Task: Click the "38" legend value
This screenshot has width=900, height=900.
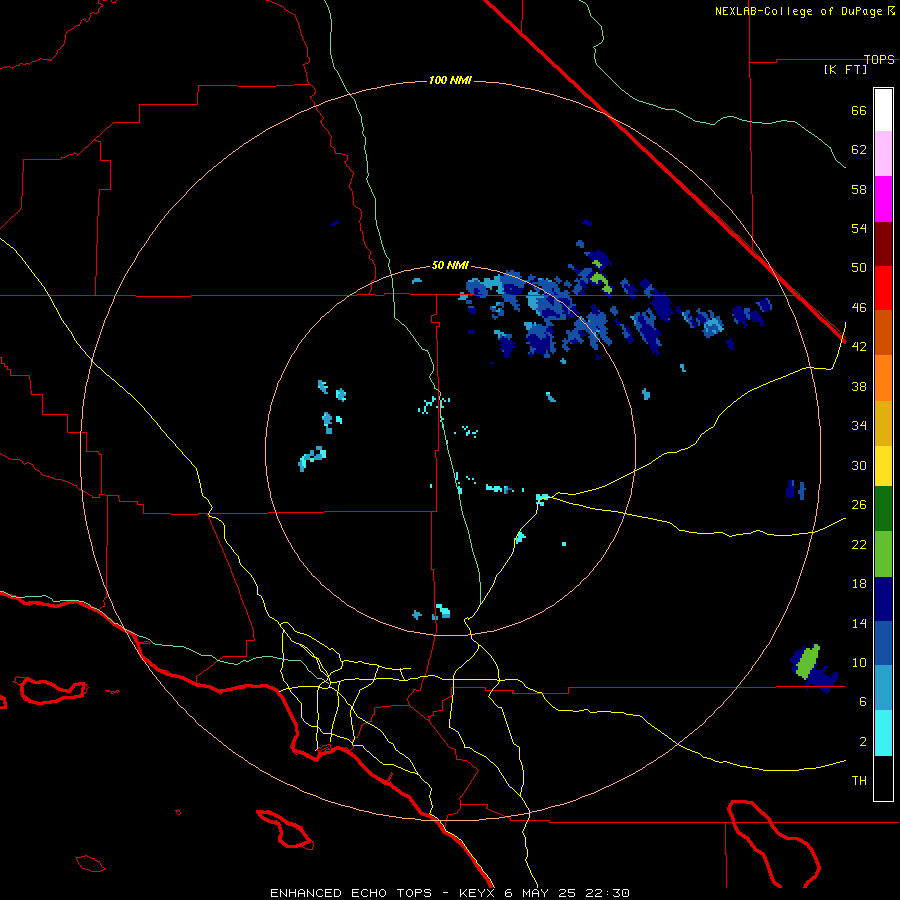Action: pyautogui.click(x=859, y=386)
